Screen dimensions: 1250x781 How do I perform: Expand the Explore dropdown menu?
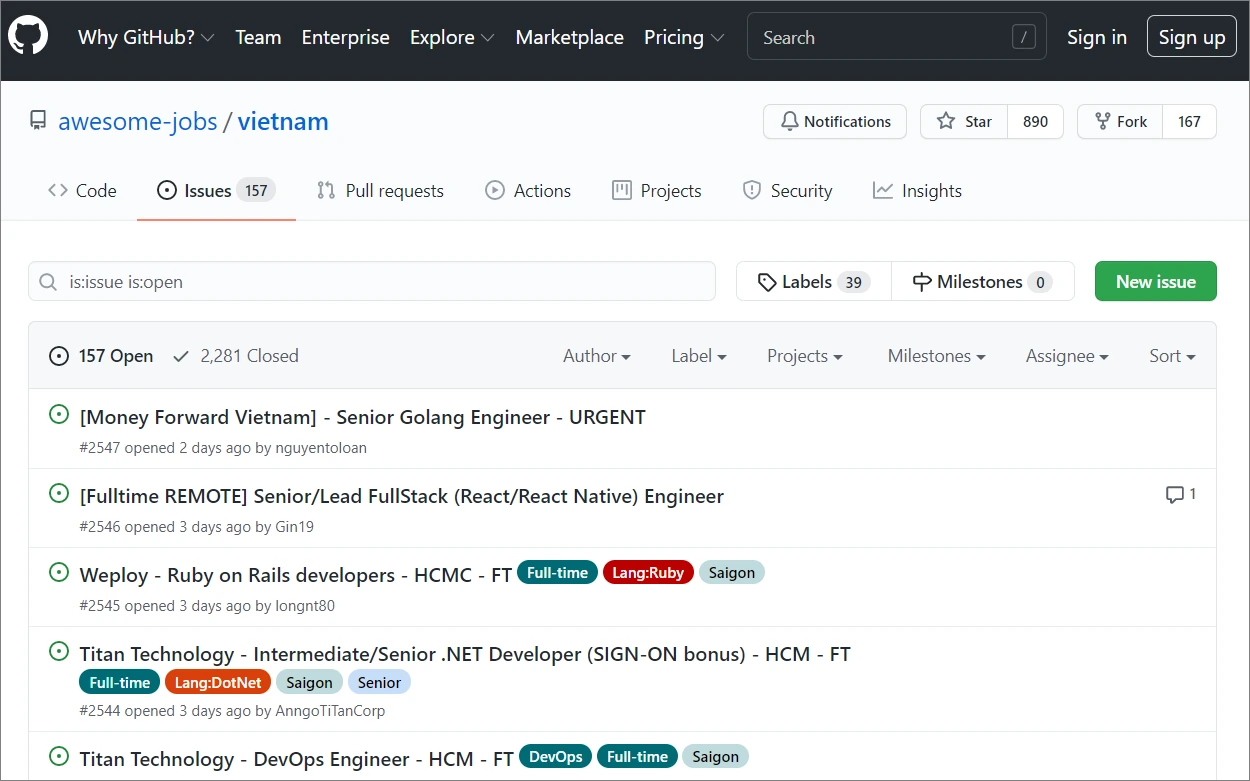coord(452,37)
